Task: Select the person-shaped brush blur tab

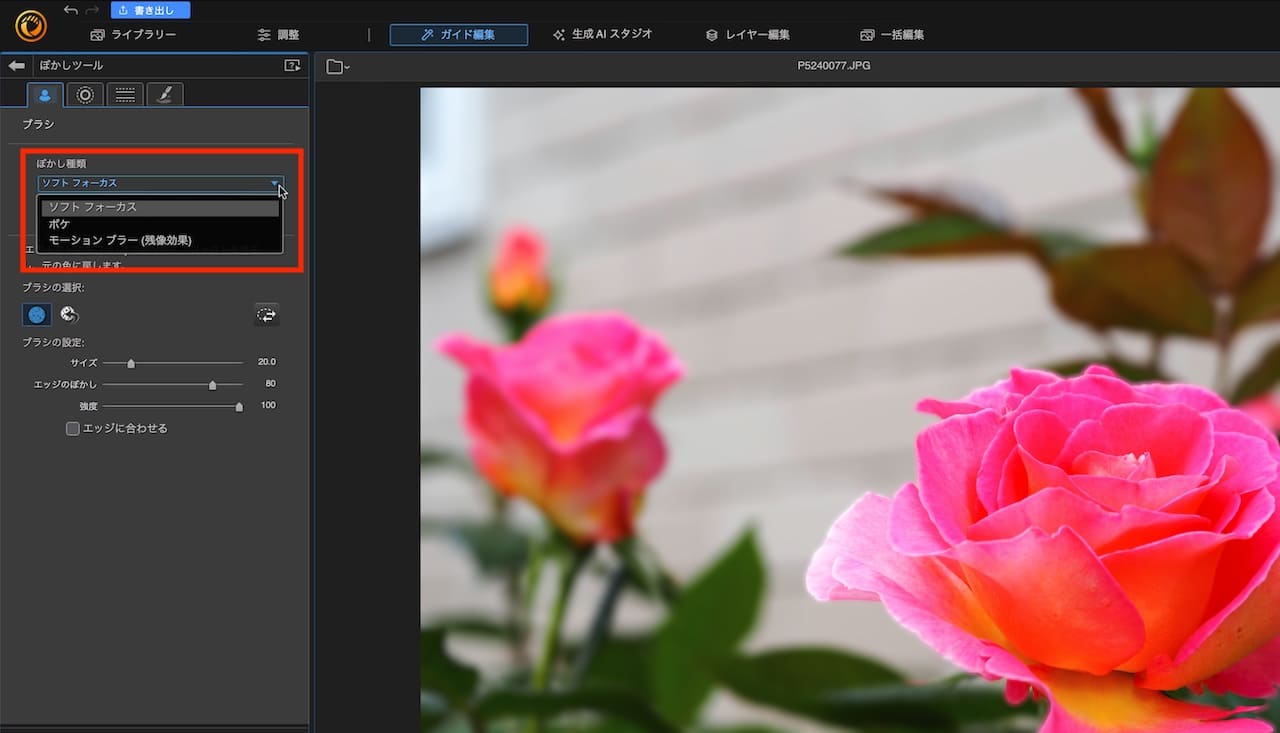Action: point(45,95)
